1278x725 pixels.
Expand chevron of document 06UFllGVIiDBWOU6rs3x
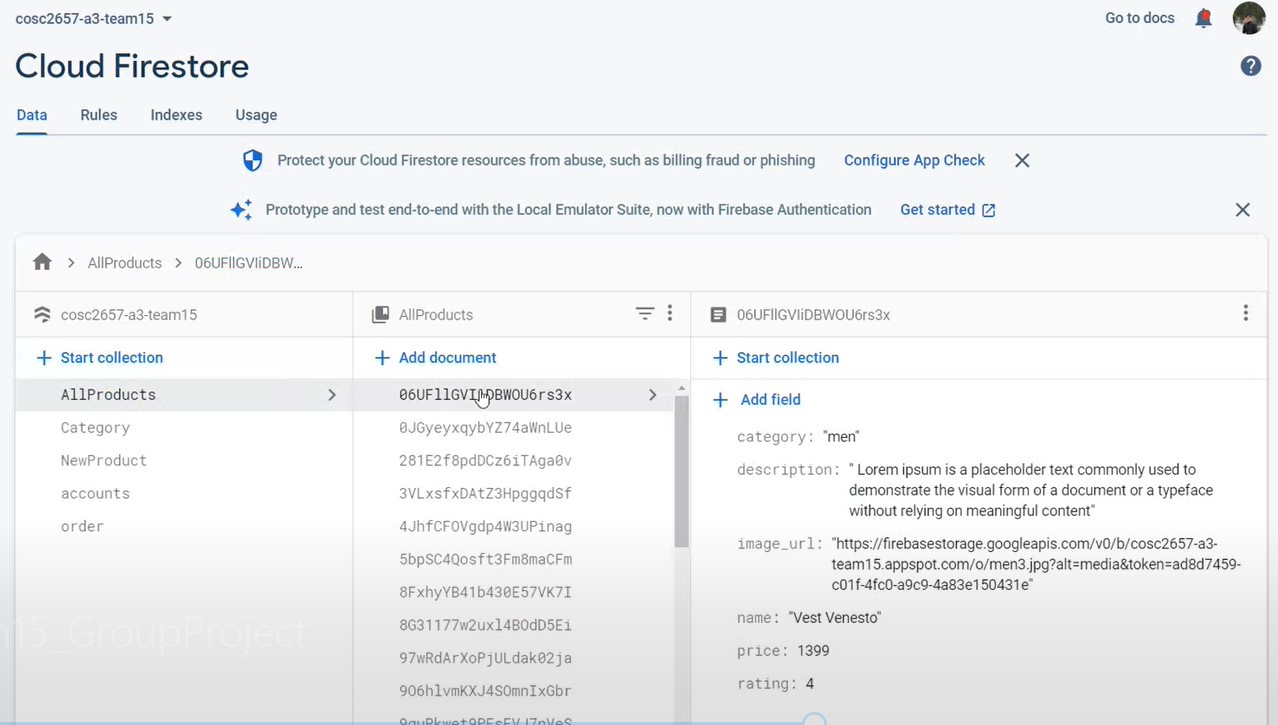click(652, 395)
